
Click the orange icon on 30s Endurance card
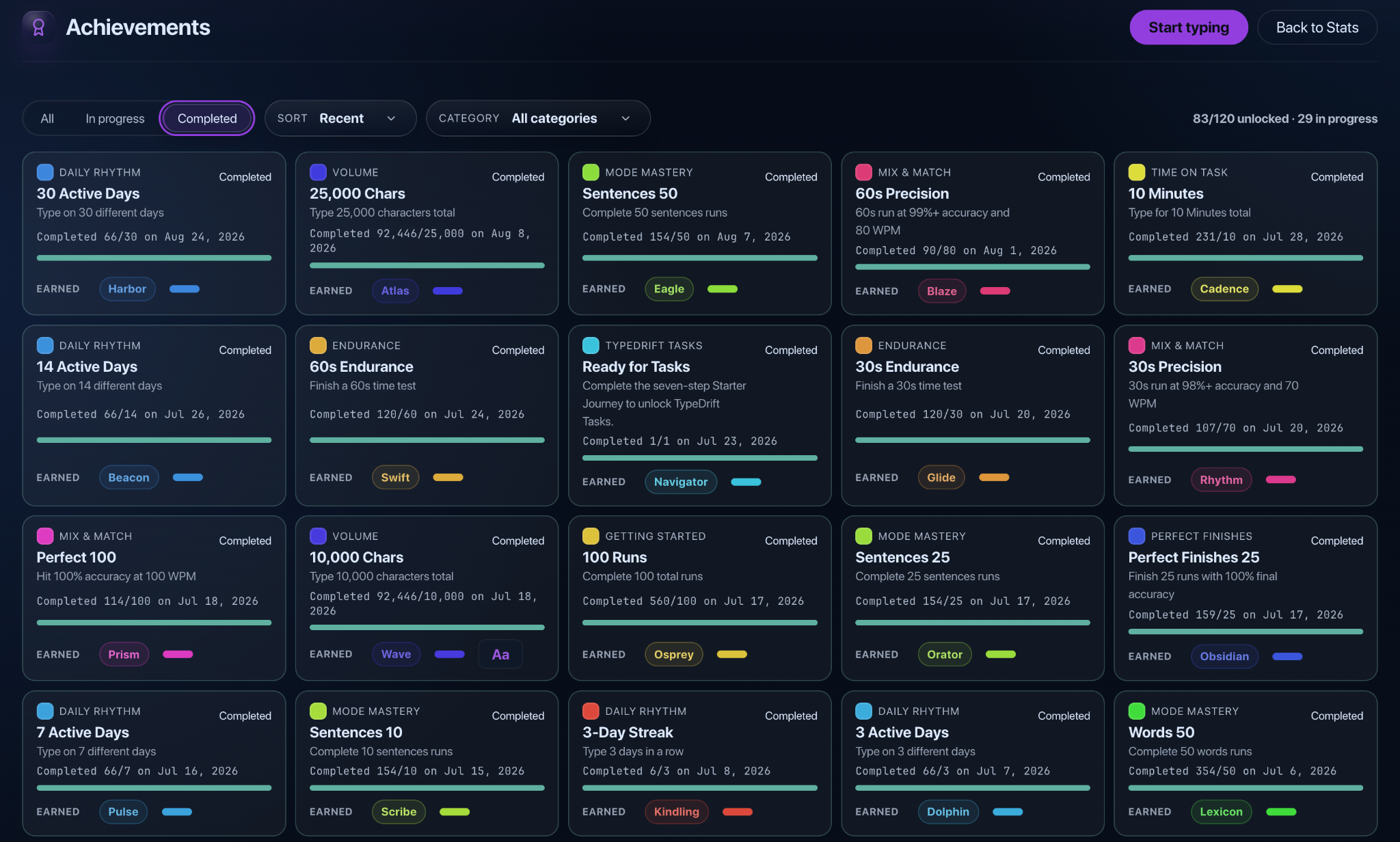(863, 345)
